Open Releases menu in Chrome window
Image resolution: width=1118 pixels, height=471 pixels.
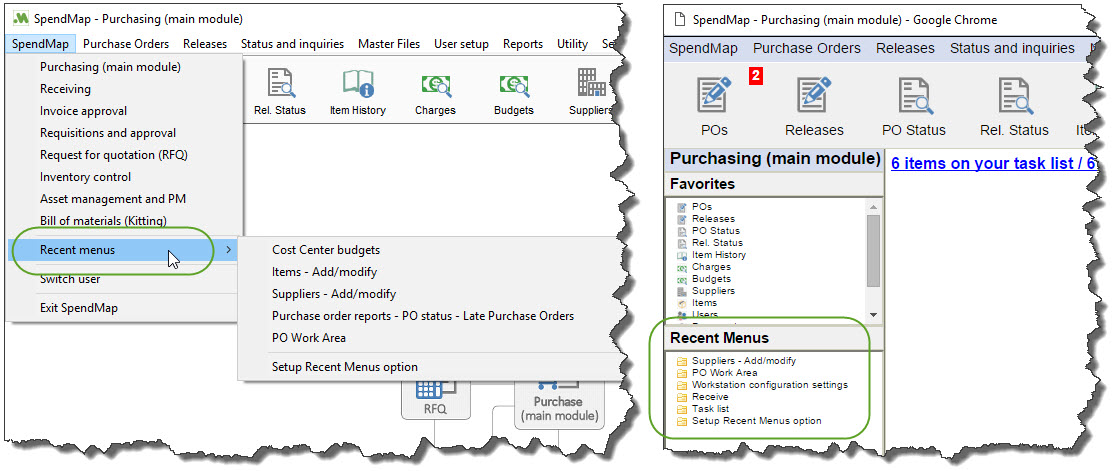pyautogui.click(x=905, y=48)
